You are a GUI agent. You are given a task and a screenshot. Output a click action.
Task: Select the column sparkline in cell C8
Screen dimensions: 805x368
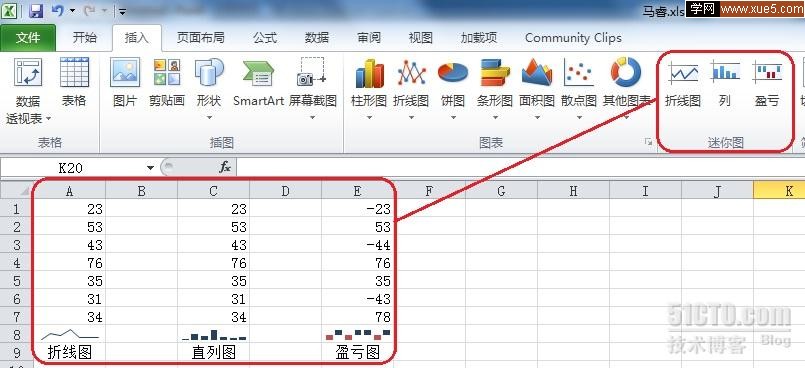click(x=214, y=334)
